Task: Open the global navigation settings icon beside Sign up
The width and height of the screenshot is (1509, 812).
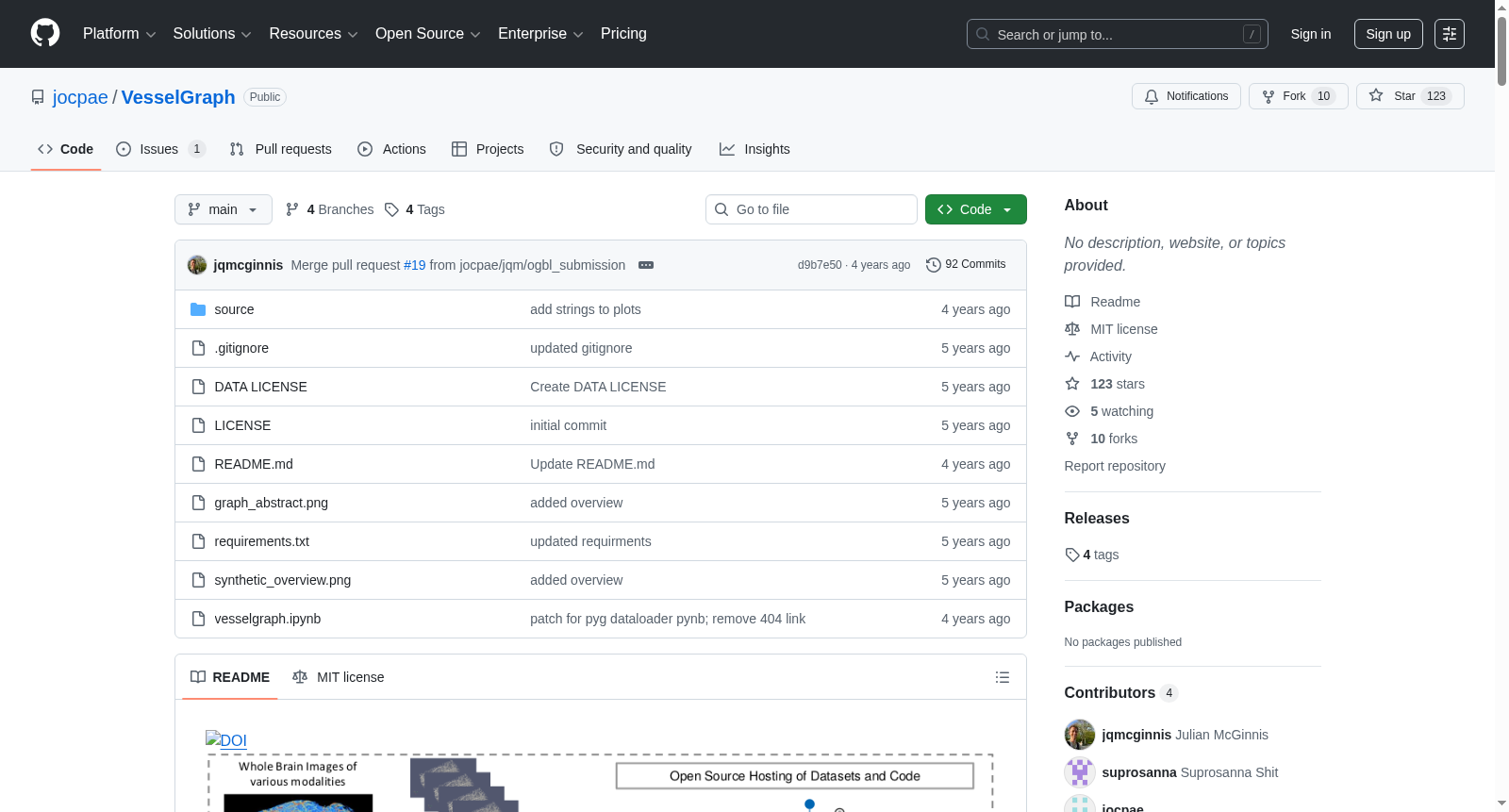Action: click(x=1450, y=34)
